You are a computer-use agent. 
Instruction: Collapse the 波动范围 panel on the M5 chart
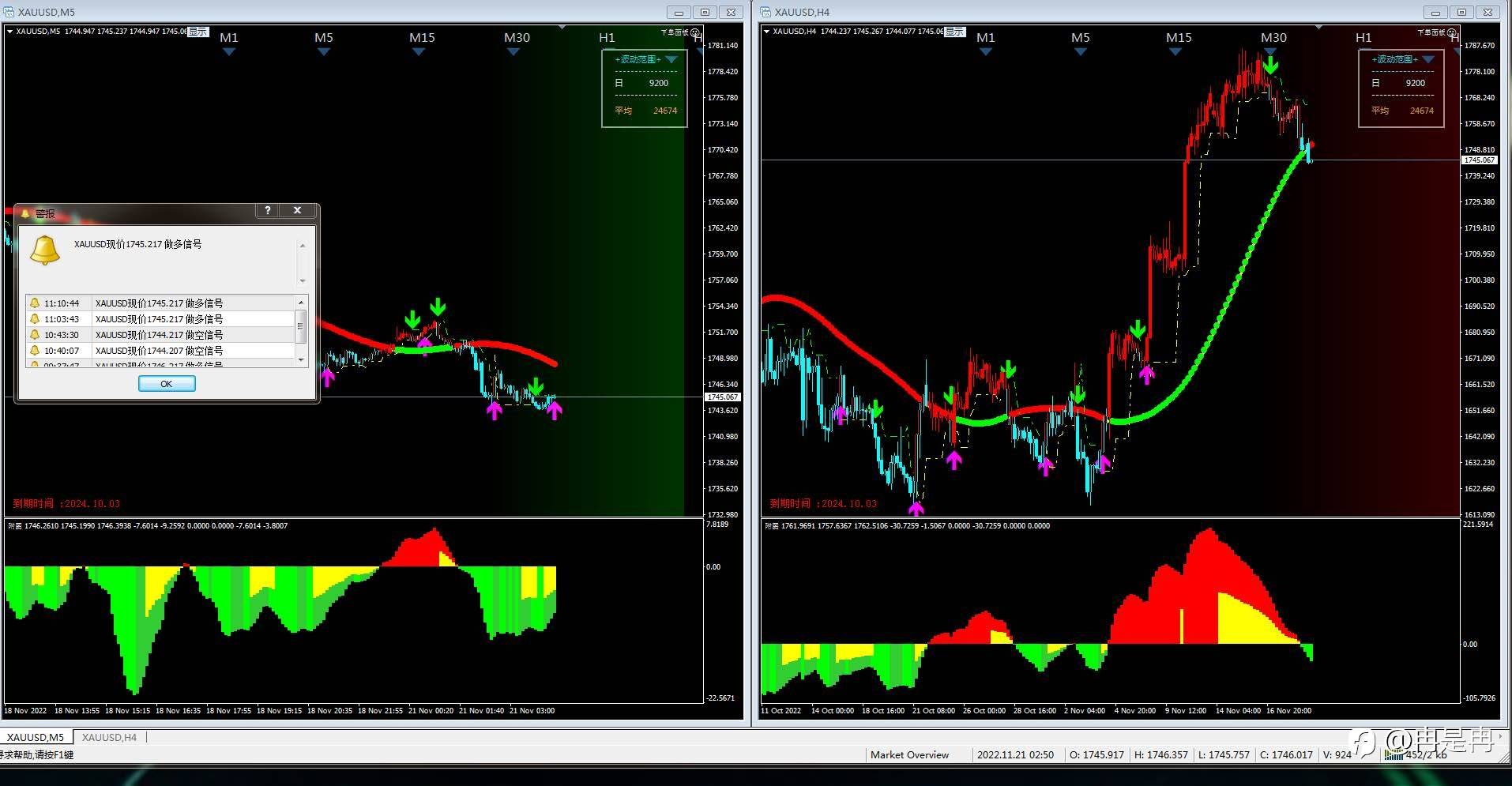point(671,59)
